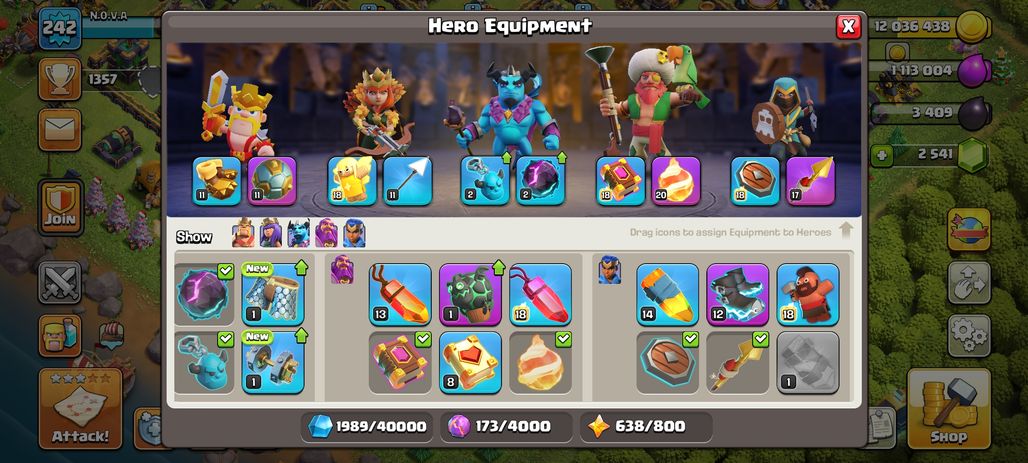Select the Lavaloon Puppet equipment level 1

pyautogui.click(x=470, y=294)
